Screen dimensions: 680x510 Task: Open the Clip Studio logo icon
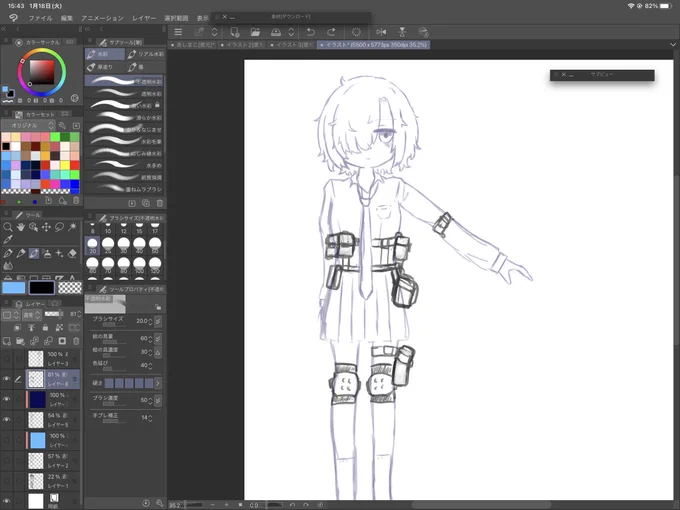(x=13, y=18)
